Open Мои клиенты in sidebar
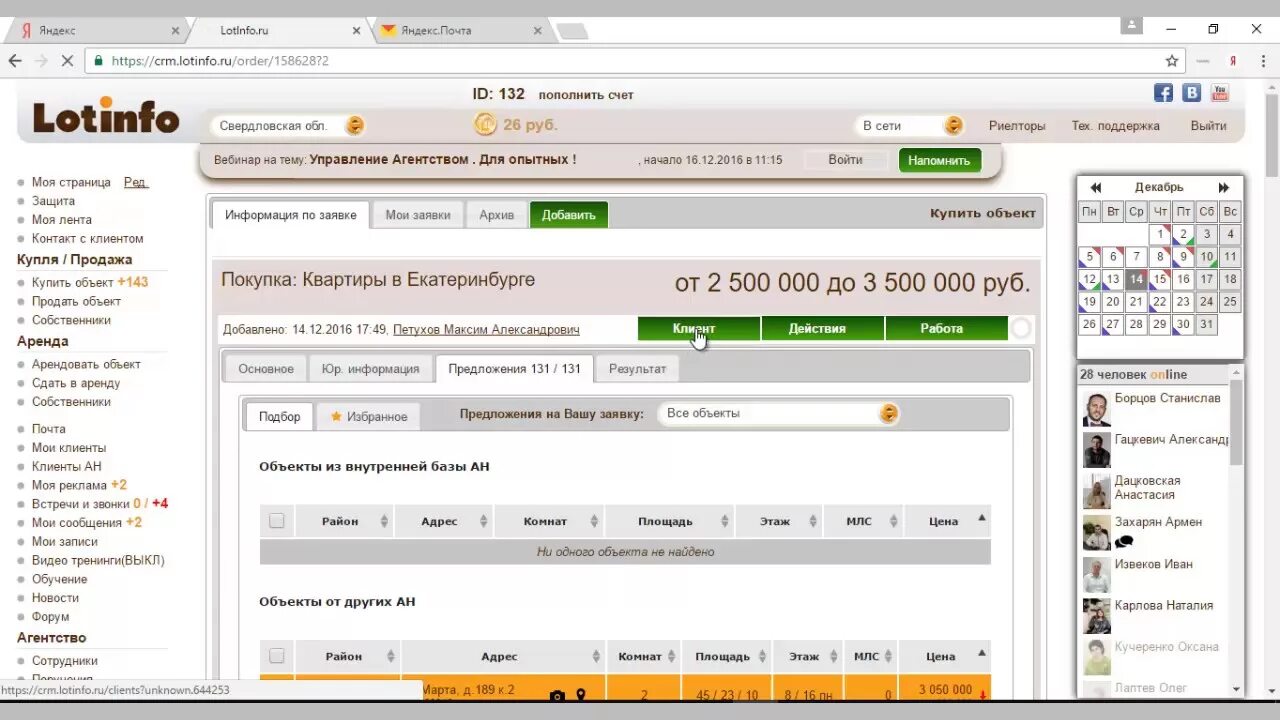 pos(69,448)
